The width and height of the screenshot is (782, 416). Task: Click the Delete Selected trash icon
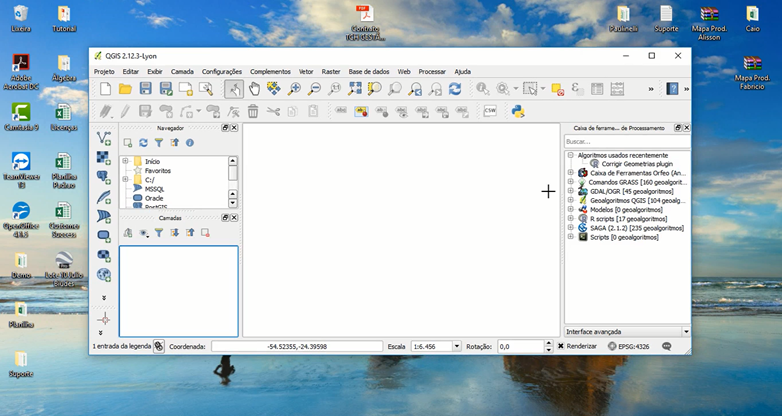253,111
